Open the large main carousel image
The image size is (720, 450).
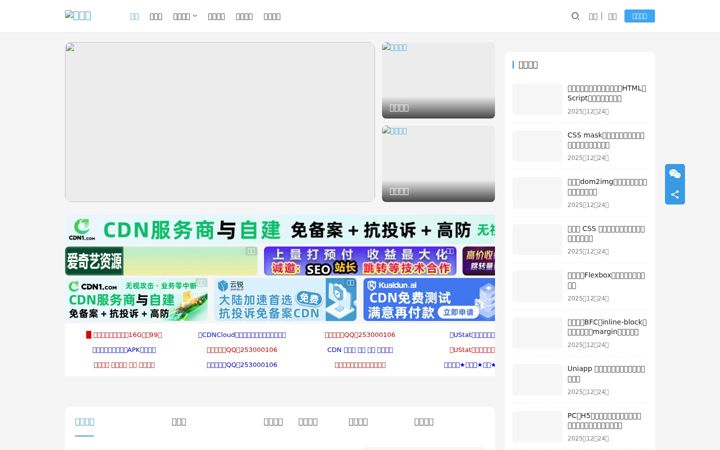coord(219,122)
